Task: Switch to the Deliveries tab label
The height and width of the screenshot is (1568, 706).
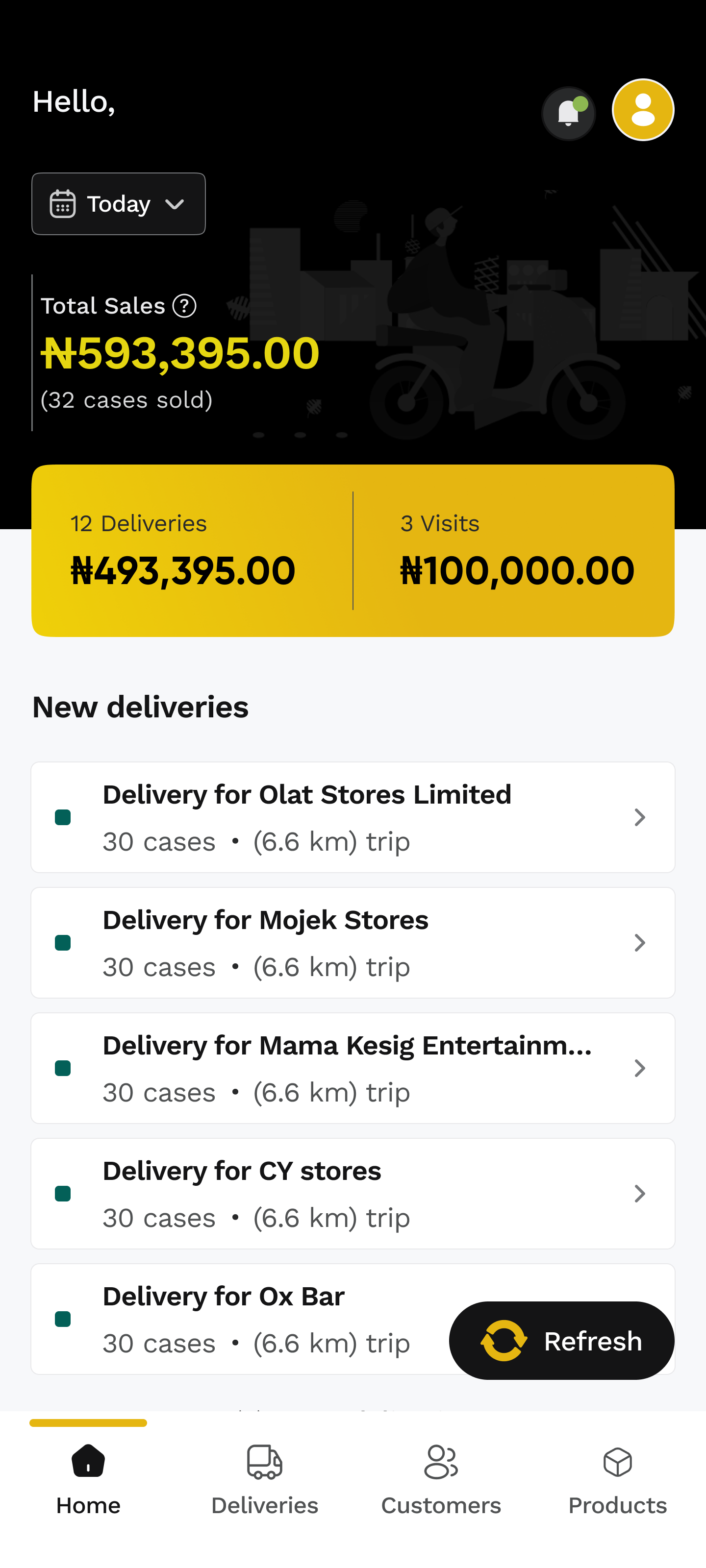Action: pos(264,1505)
